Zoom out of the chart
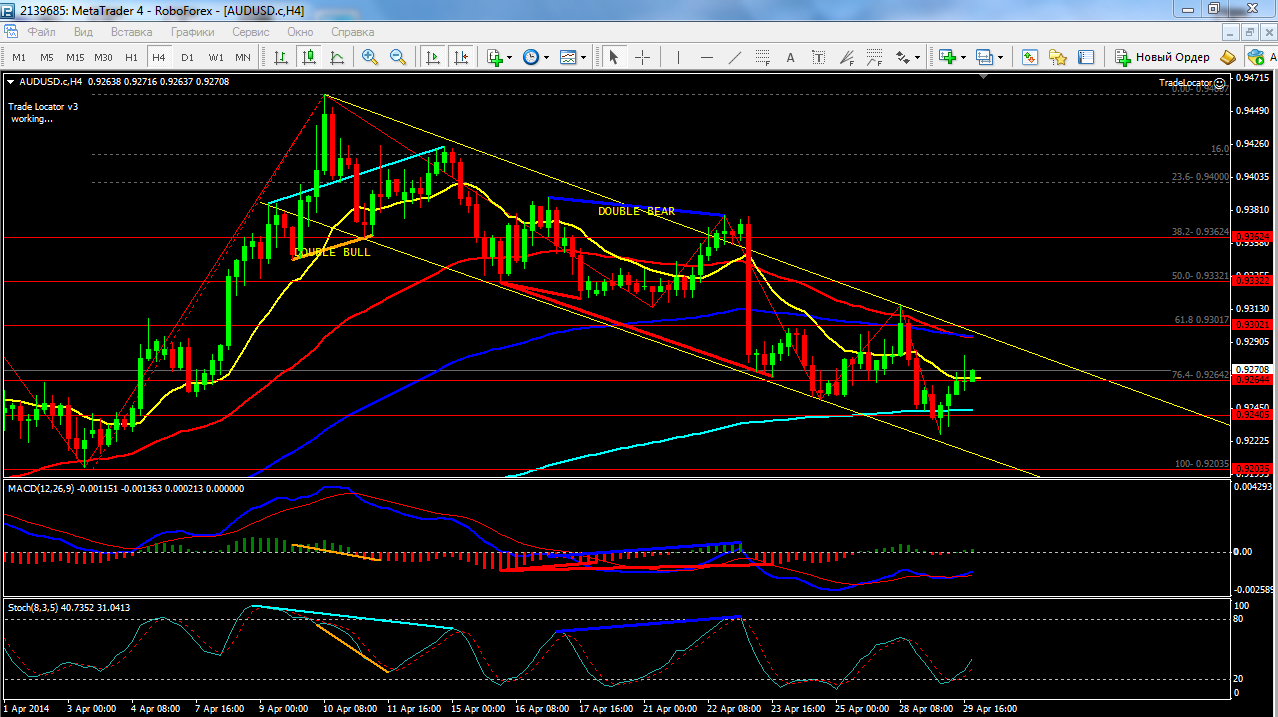 [x=397, y=57]
